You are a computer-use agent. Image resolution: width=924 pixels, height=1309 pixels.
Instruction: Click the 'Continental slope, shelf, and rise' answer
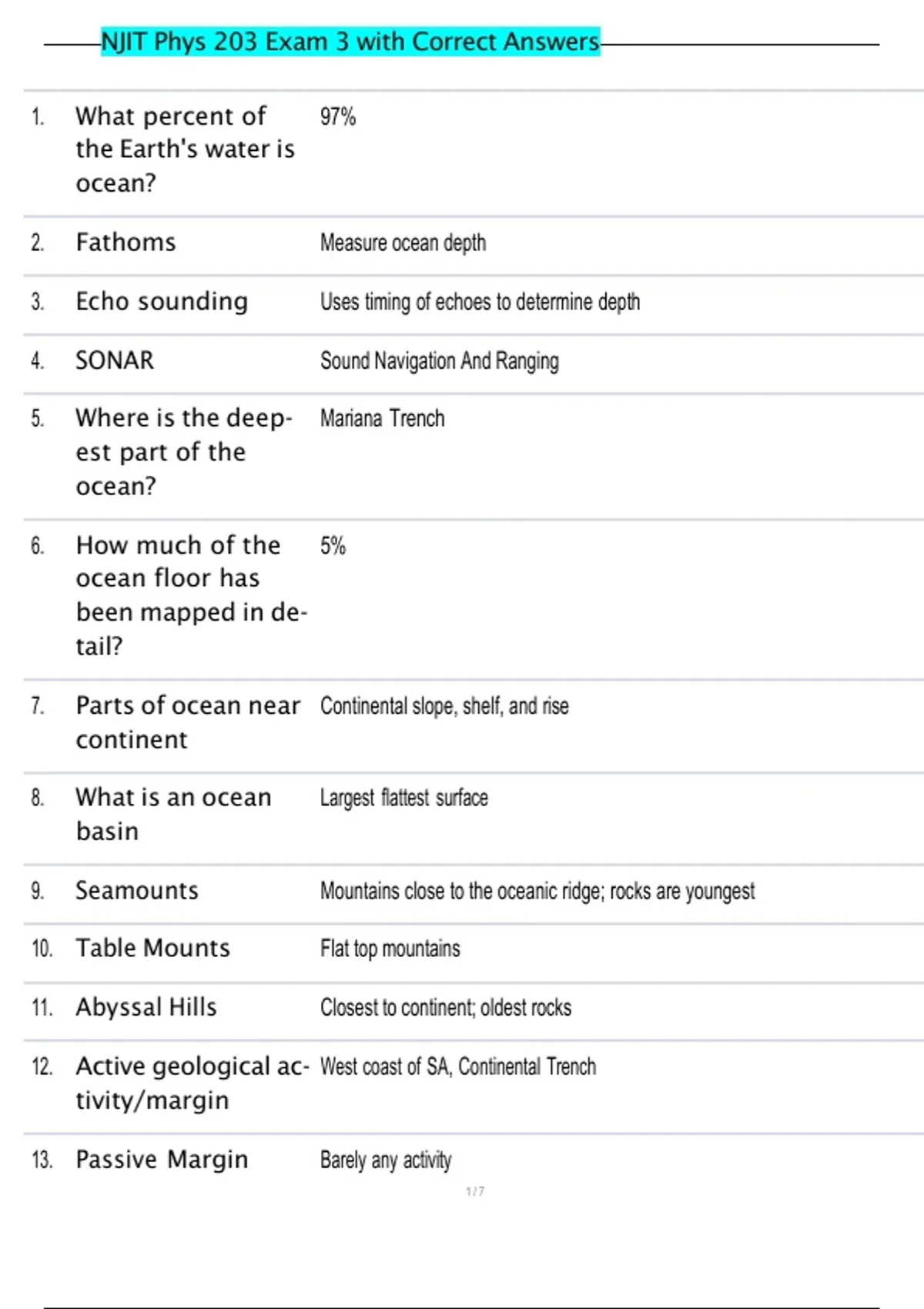click(x=444, y=706)
